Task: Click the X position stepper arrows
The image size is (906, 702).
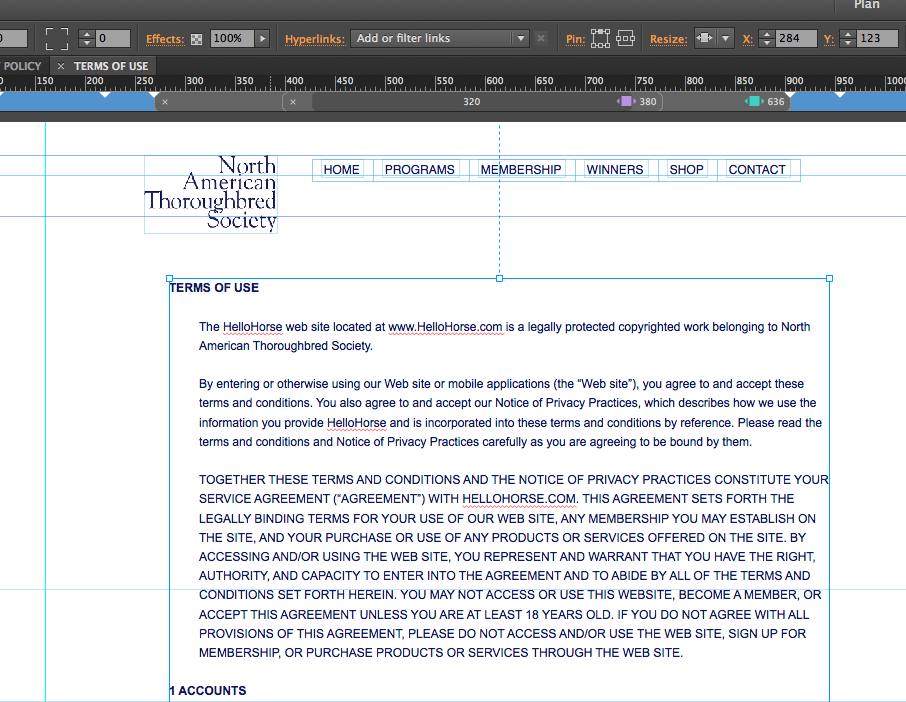Action: pyautogui.click(x=766, y=39)
